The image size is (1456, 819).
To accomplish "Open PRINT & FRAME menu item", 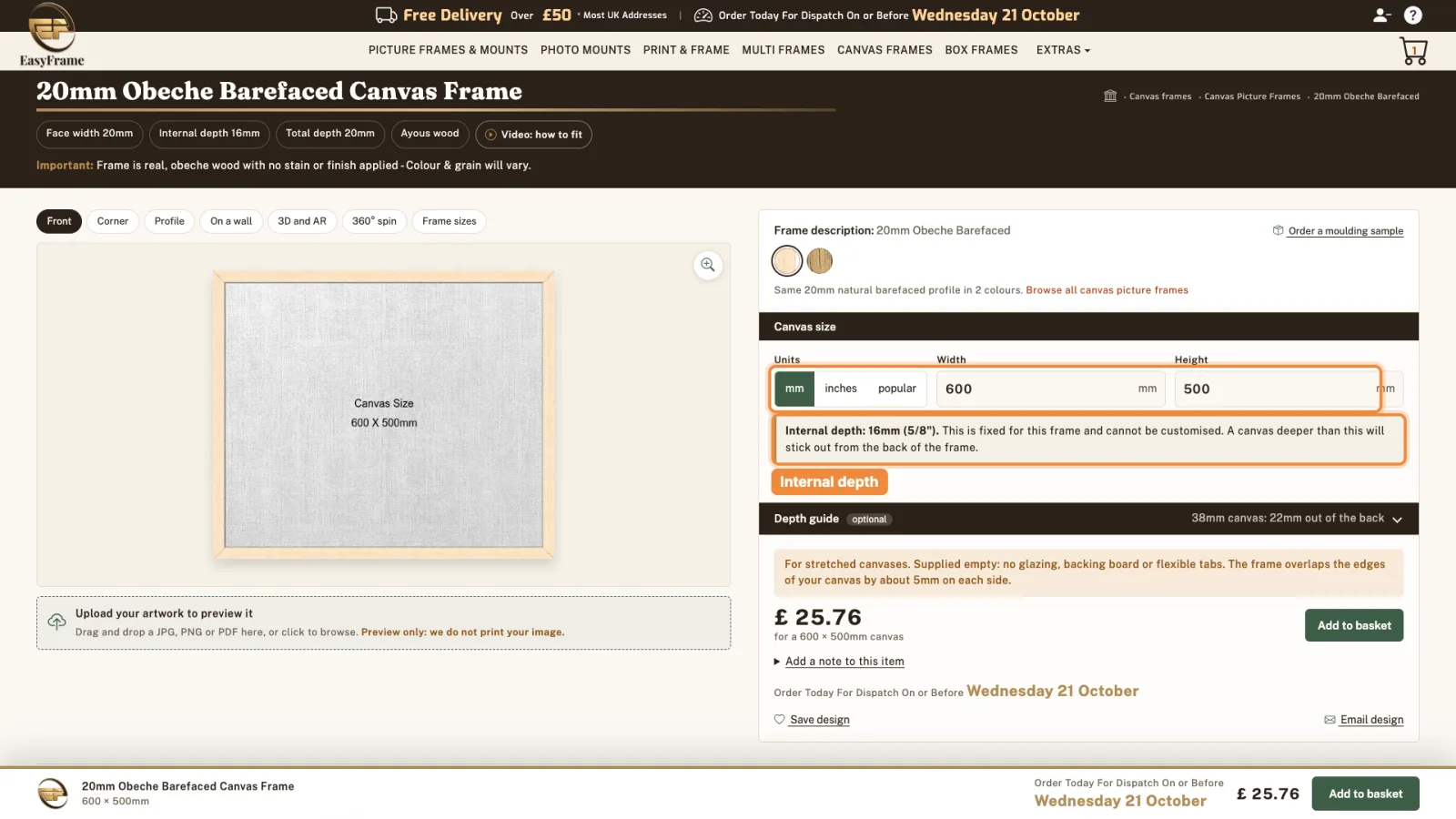I will tap(686, 50).
